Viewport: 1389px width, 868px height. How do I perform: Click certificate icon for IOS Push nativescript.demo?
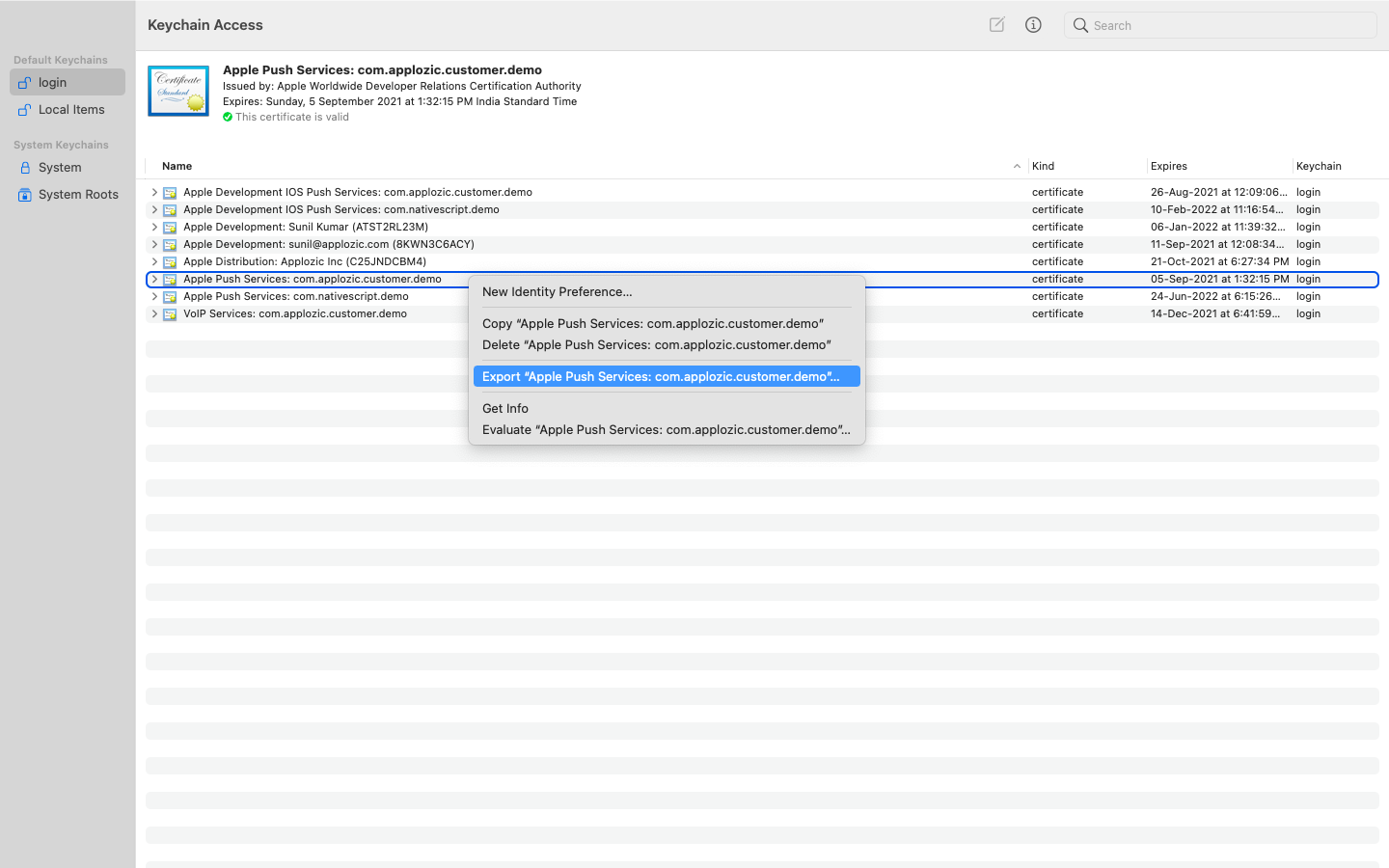170,210
